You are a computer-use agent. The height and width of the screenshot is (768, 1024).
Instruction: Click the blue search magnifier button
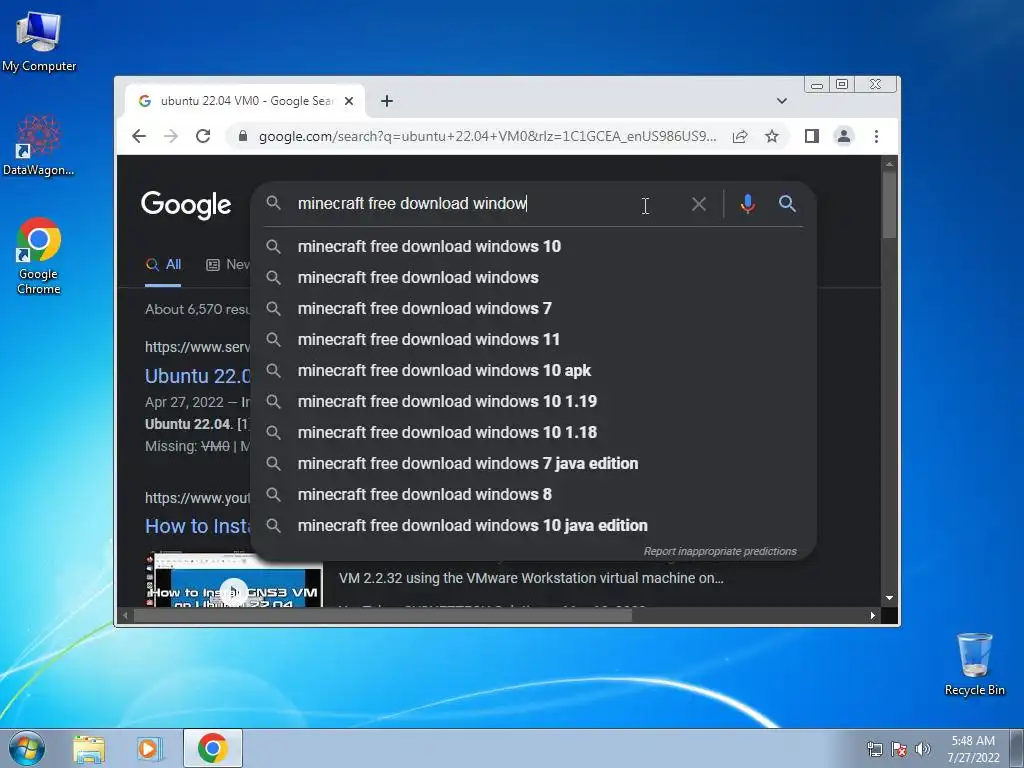coord(787,204)
